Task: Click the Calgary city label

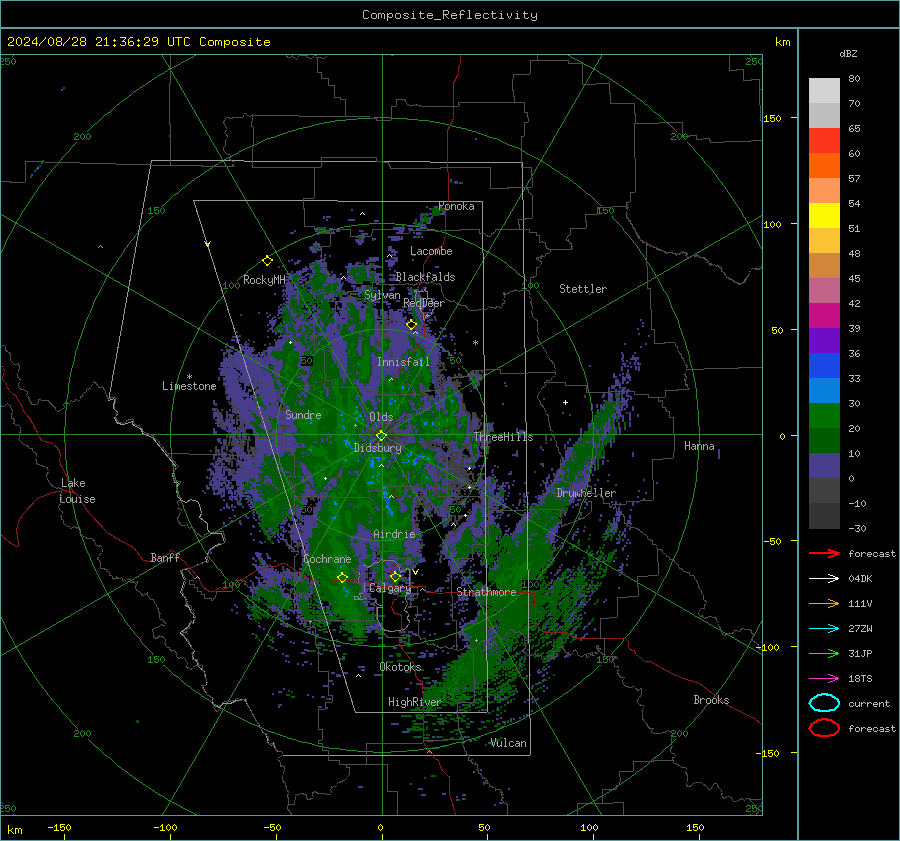Action: [x=390, y=588]
